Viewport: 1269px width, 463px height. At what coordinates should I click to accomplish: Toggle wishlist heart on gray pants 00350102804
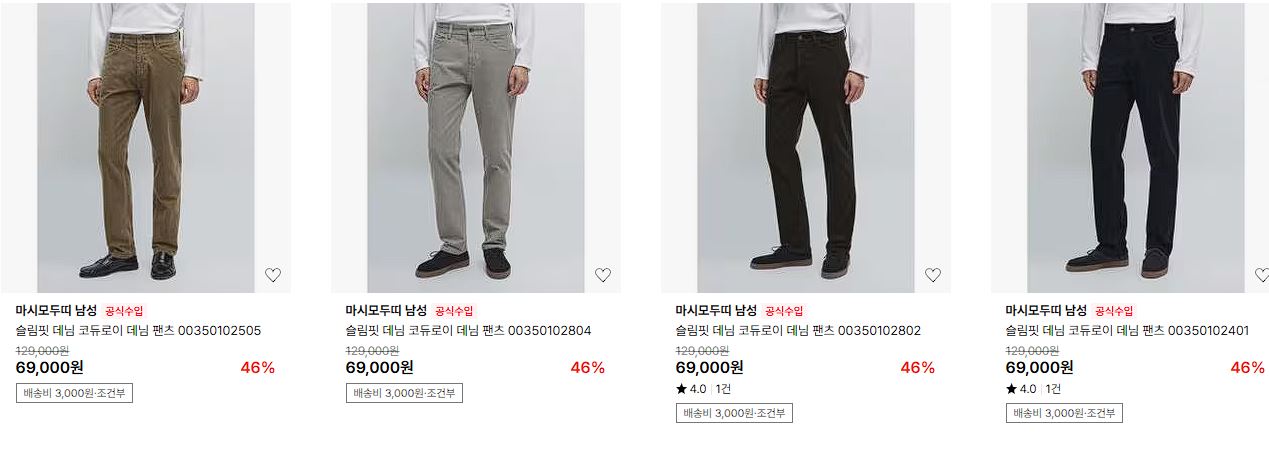[x=603, y=275]
